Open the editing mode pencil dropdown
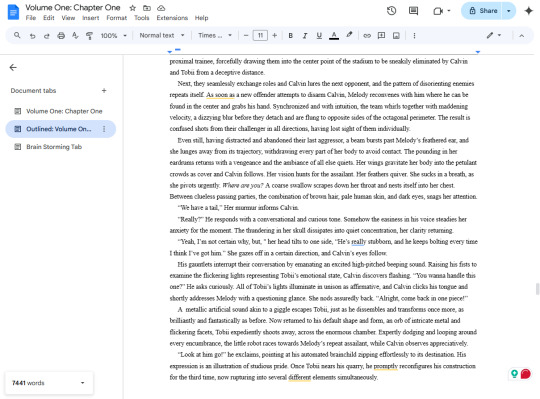This screenshot has height=399, width=540. [494, 35]
